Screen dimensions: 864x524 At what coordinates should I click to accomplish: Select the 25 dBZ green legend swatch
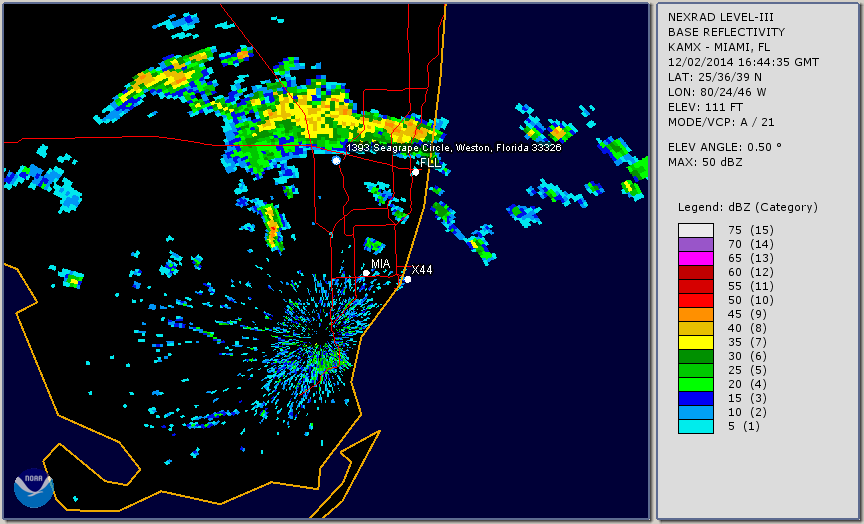(696, 370)
